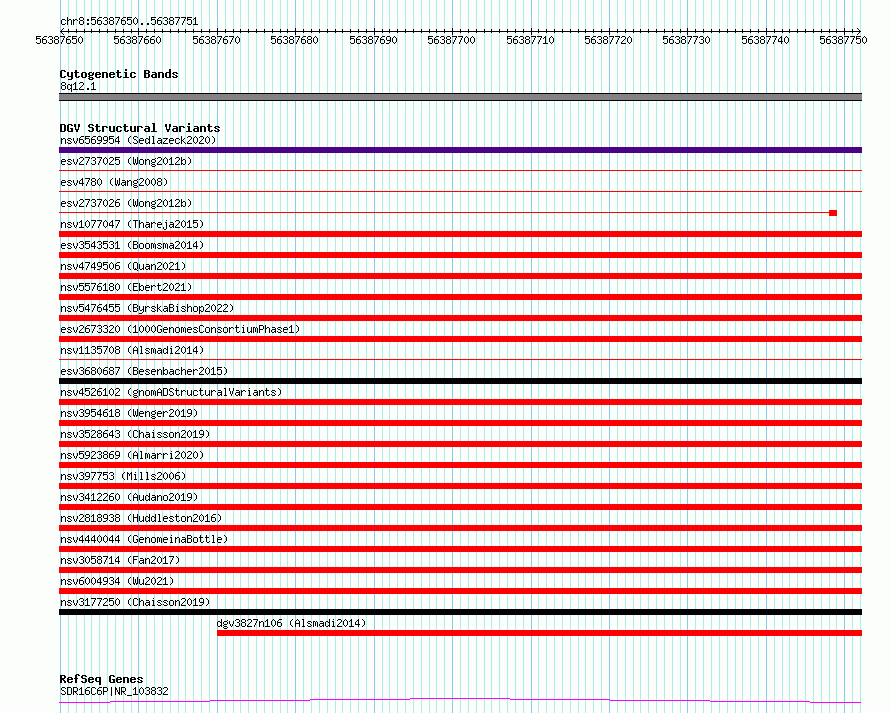The height and width of the screenshot is (713, 890).
Task: Click ruler coordinate 56387700
Action: point(451,40)
